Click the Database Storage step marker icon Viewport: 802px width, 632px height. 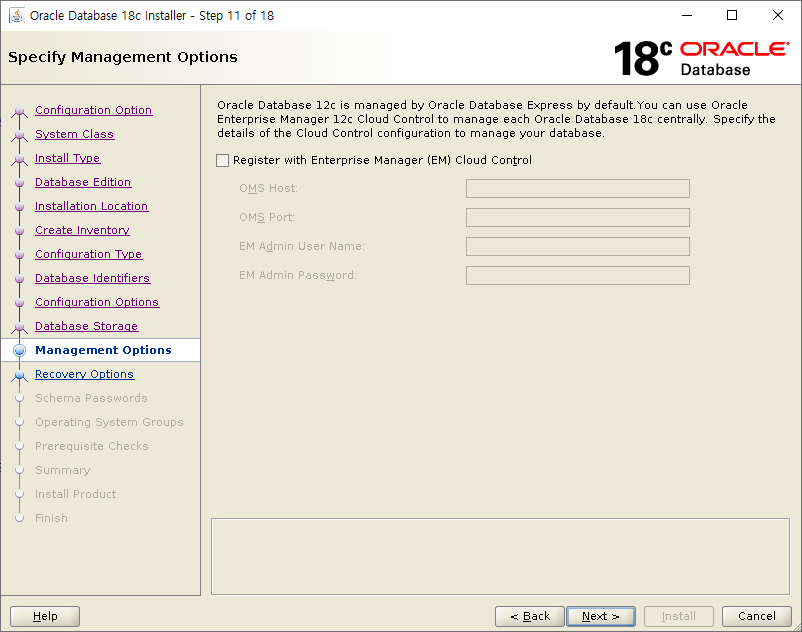19,327
